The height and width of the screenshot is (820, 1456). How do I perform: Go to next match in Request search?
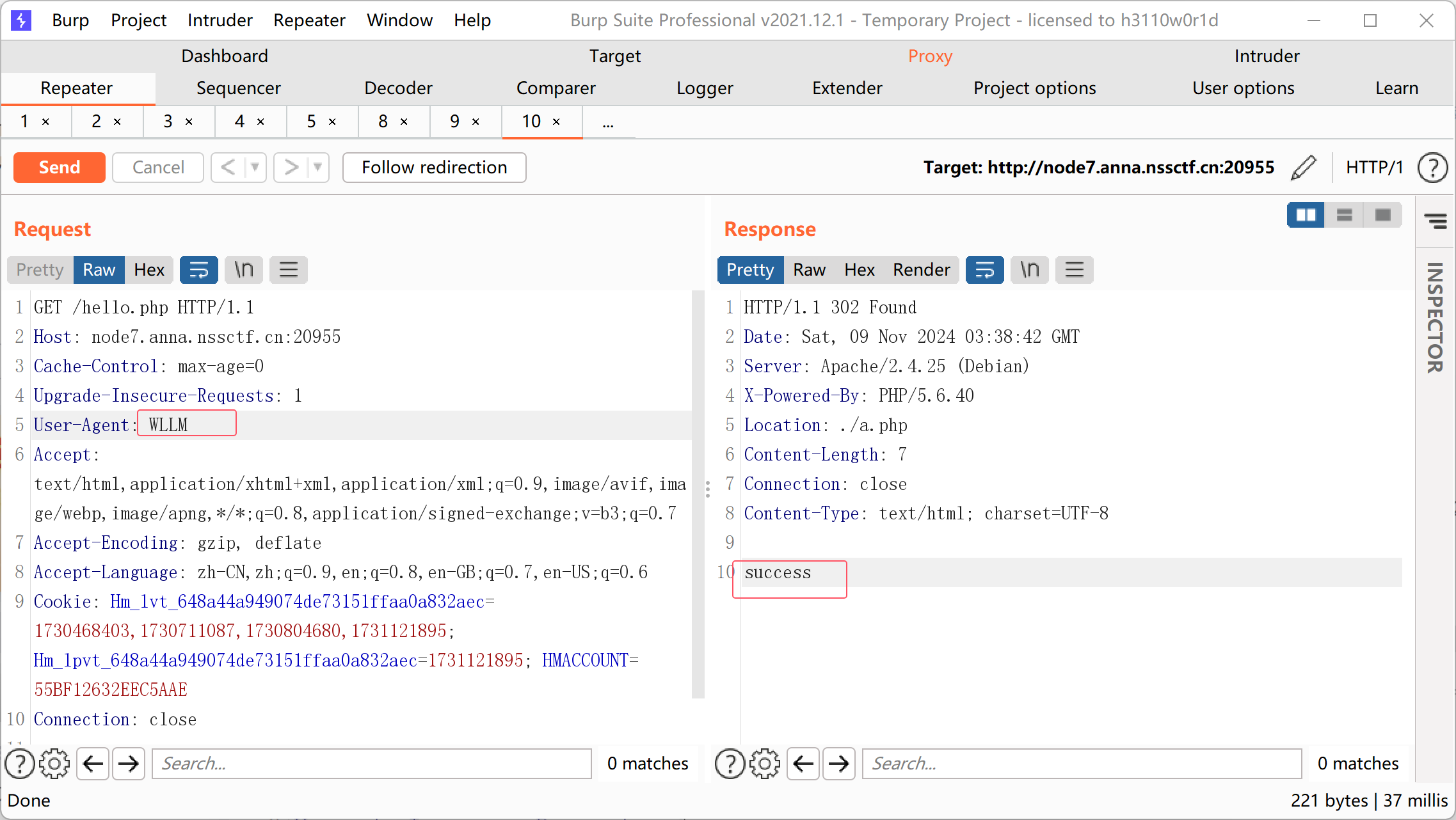point(129,764)
